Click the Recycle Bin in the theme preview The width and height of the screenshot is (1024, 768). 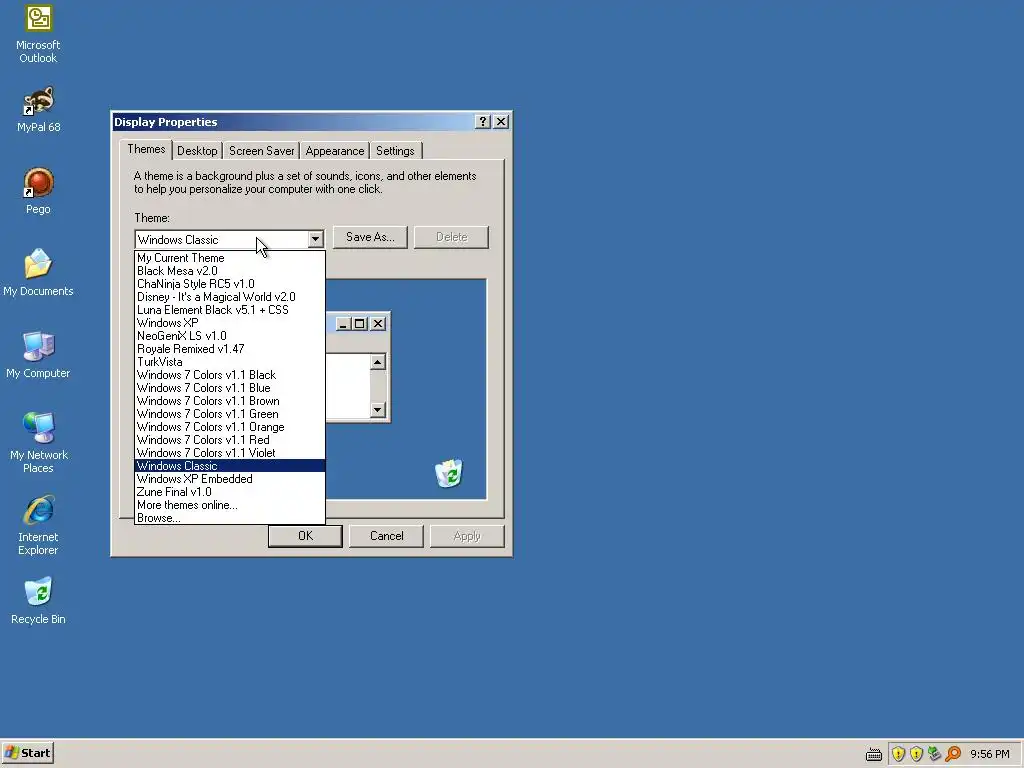coord(449,473)
